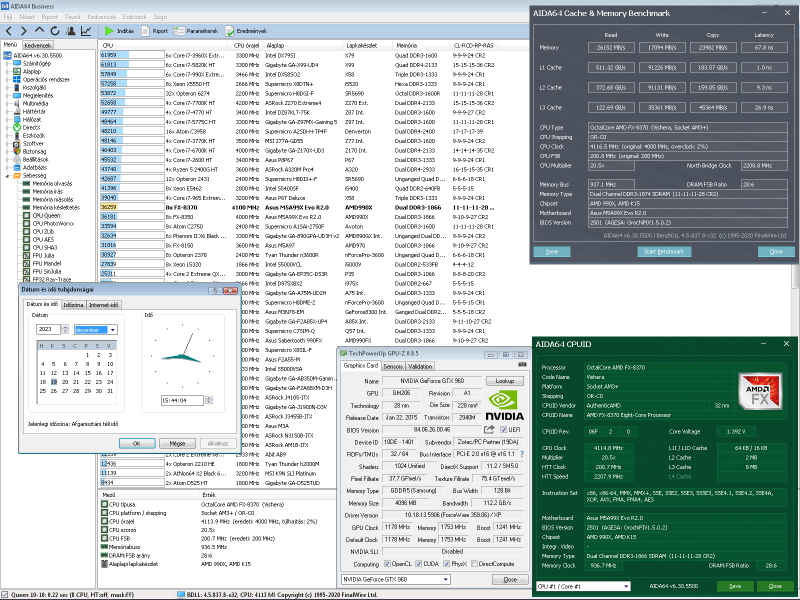Viewport: 800px width, 600px height.
Task: Click the up-level arrow in the AIDA64 toolbar
Action: 39,31
